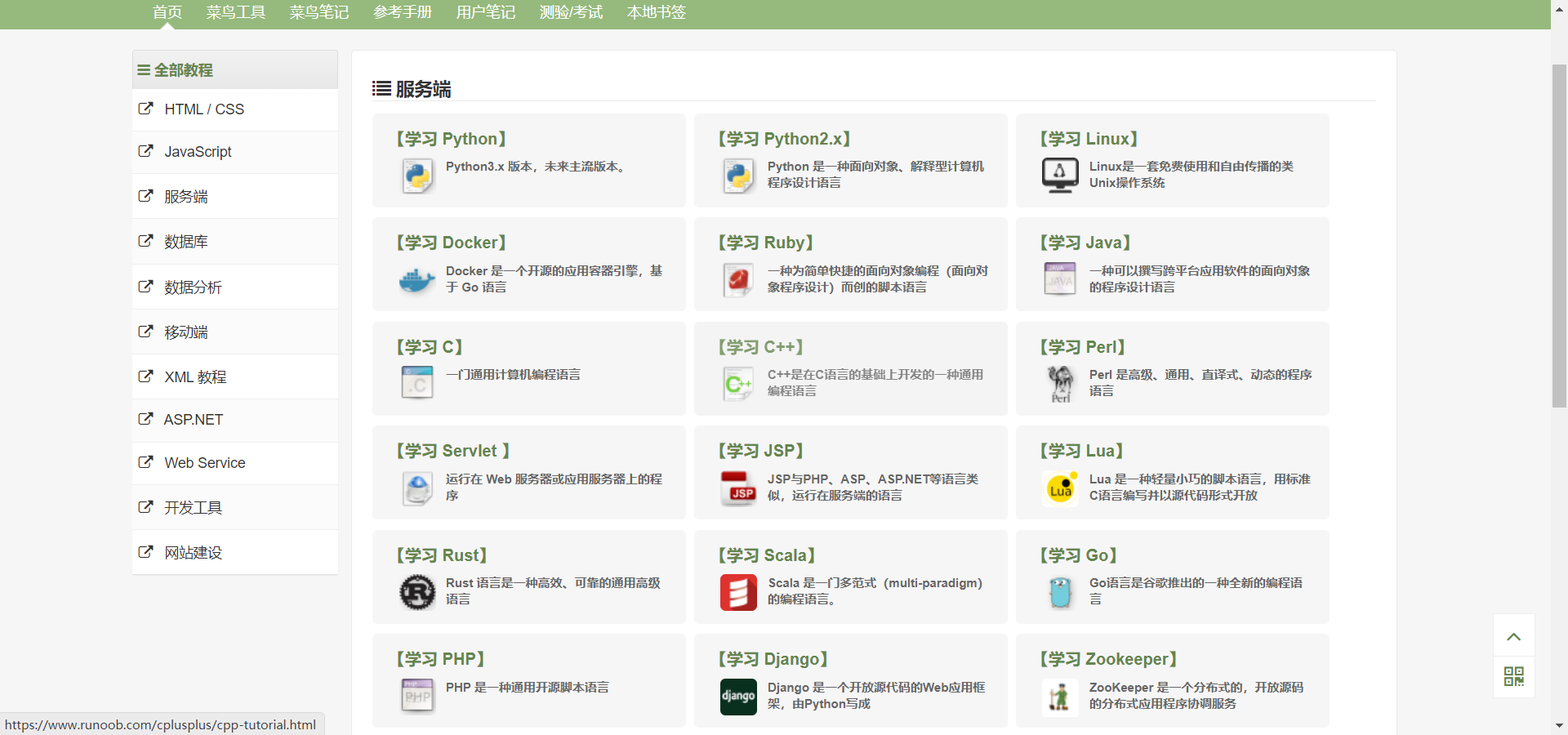The height and width of the screenshot is (735, 1568).
Task: Open the 菜鸟工具 menu item
Action: coord(236,13)
